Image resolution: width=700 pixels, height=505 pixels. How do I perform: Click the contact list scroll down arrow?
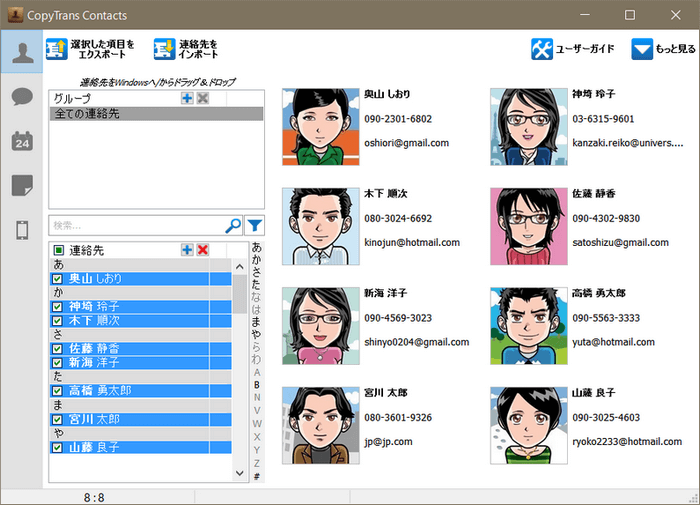[240, 473]
